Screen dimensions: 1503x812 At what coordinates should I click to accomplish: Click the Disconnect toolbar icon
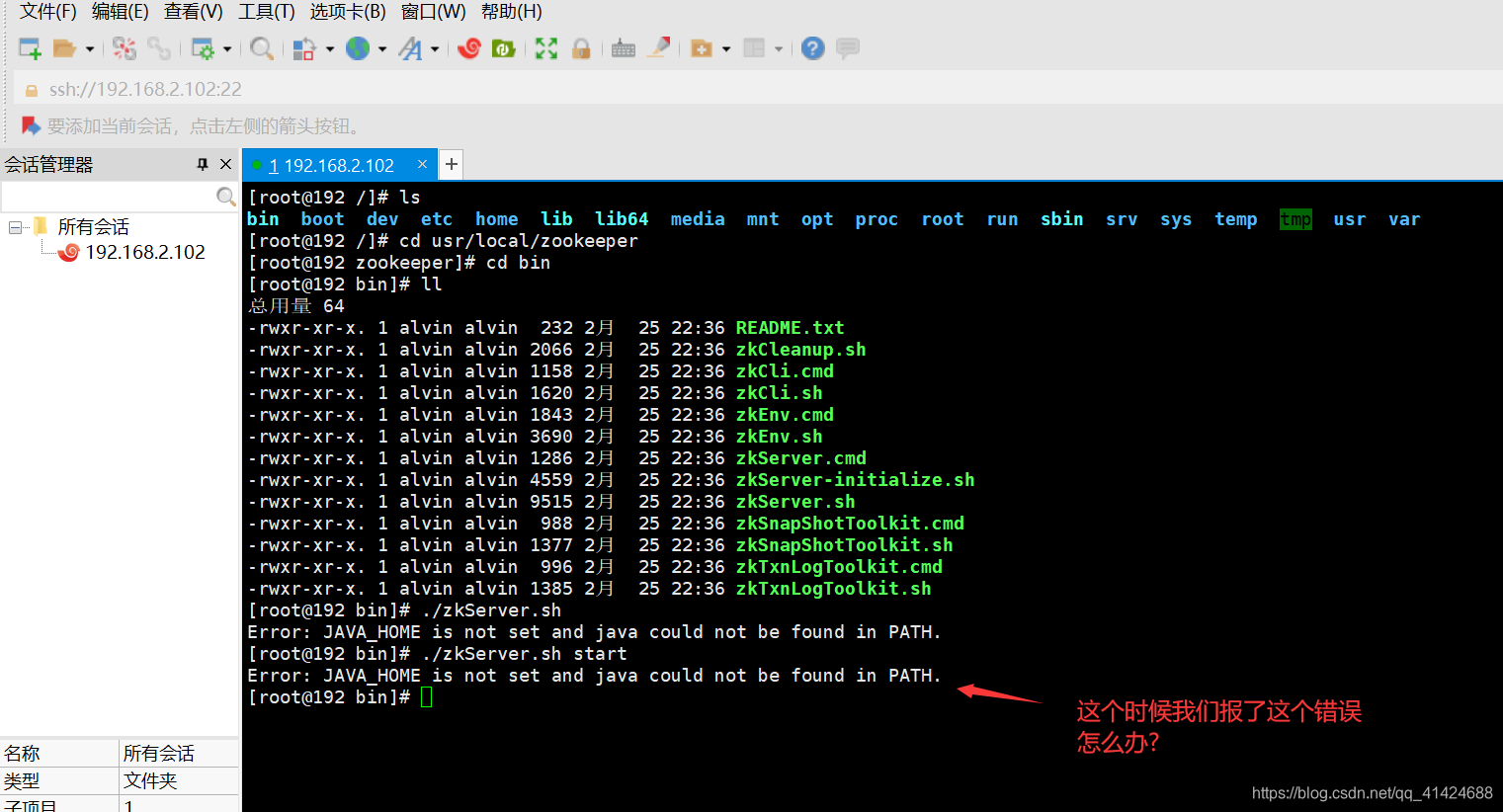(x=125, y=48)
